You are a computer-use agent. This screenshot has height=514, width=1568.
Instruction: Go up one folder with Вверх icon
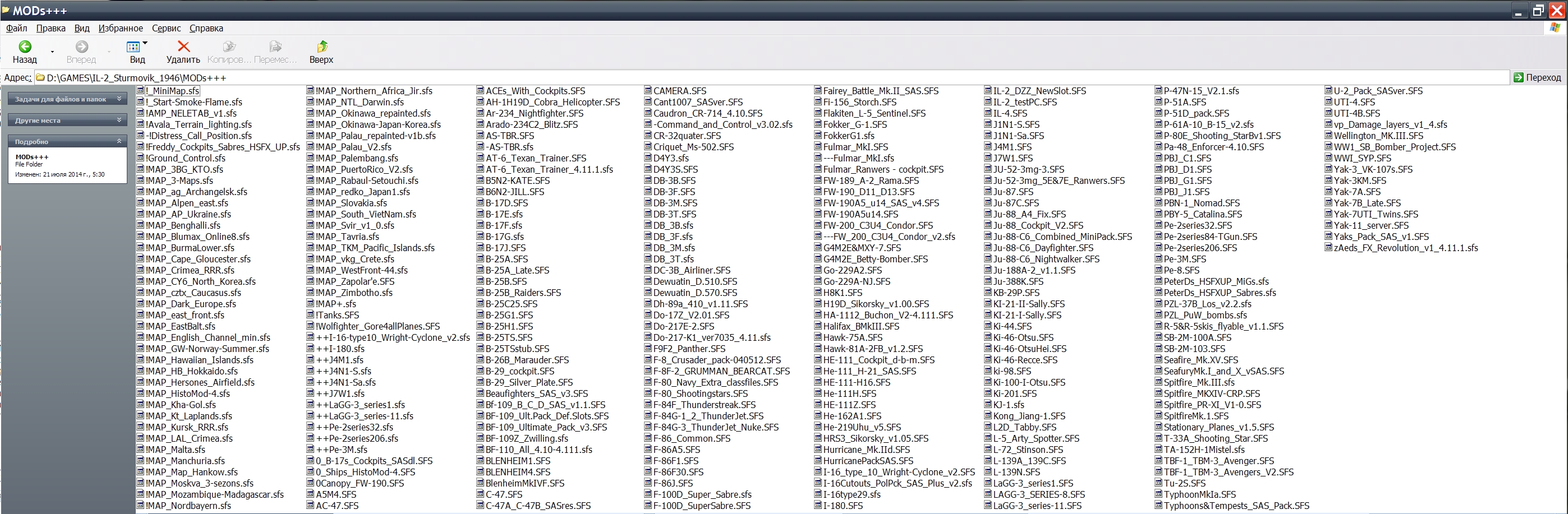(322, 46)
